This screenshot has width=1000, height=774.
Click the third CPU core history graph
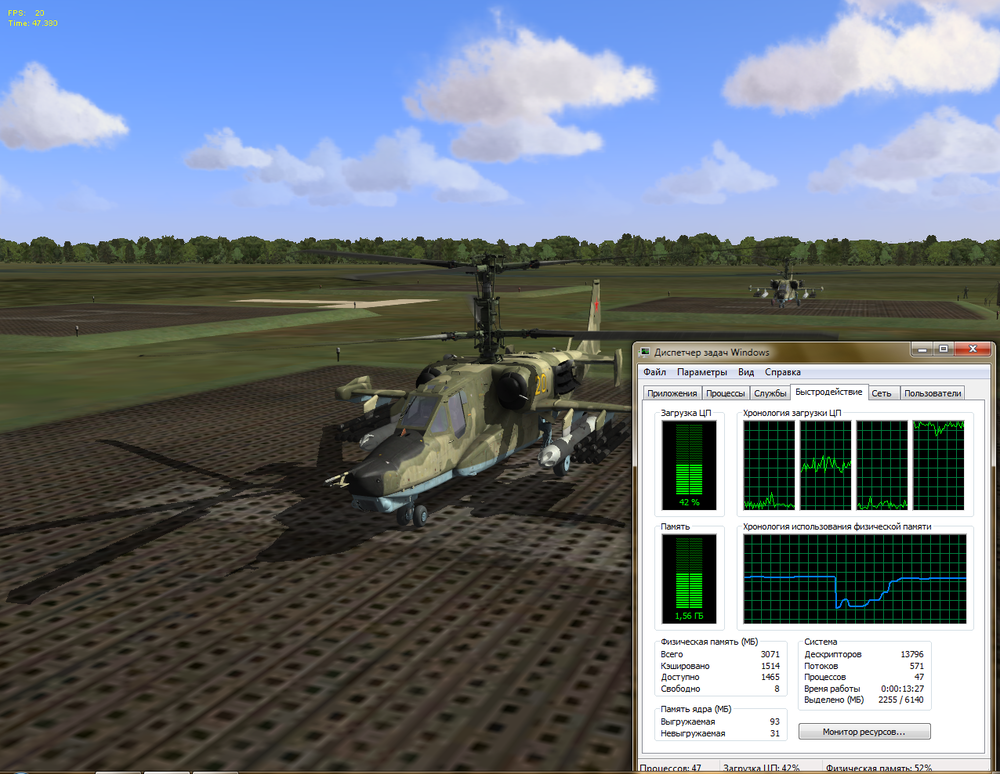(x=882, y=465)
